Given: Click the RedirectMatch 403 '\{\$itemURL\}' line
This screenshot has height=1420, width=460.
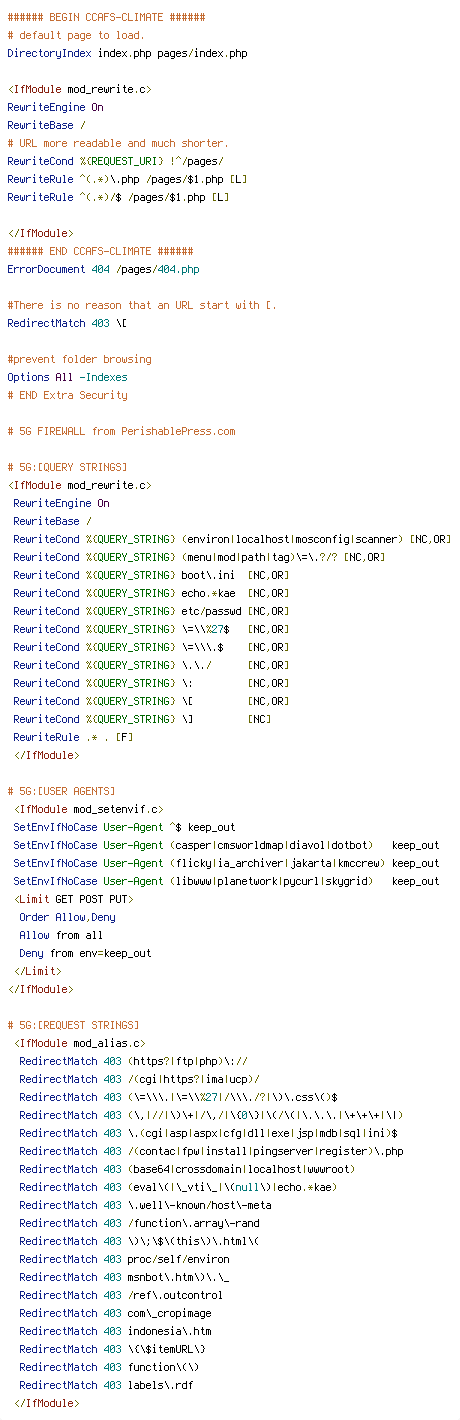Looking at the screenshot, I should 115,1349.
